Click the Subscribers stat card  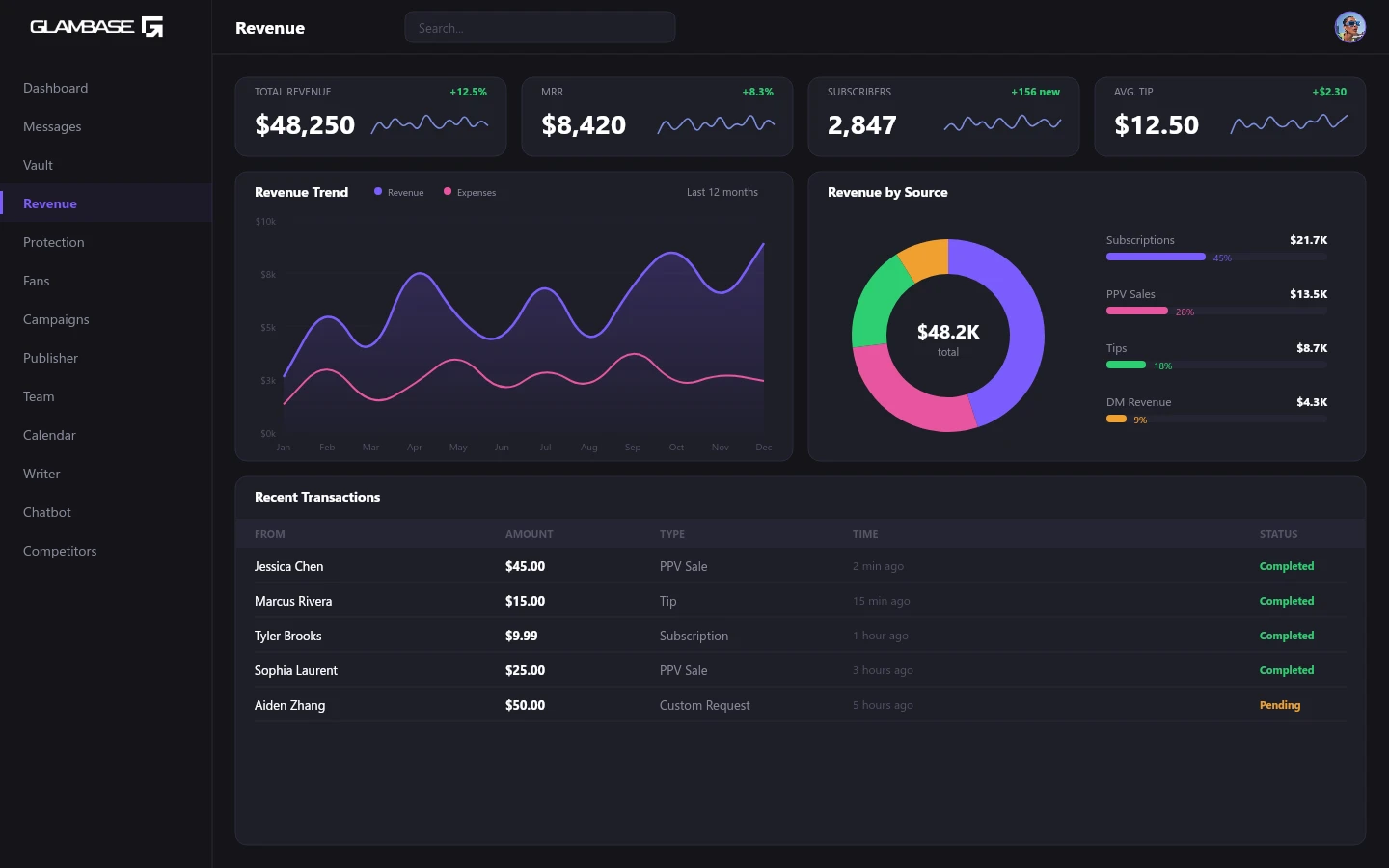pyautogui.click(x=942, y=117)
